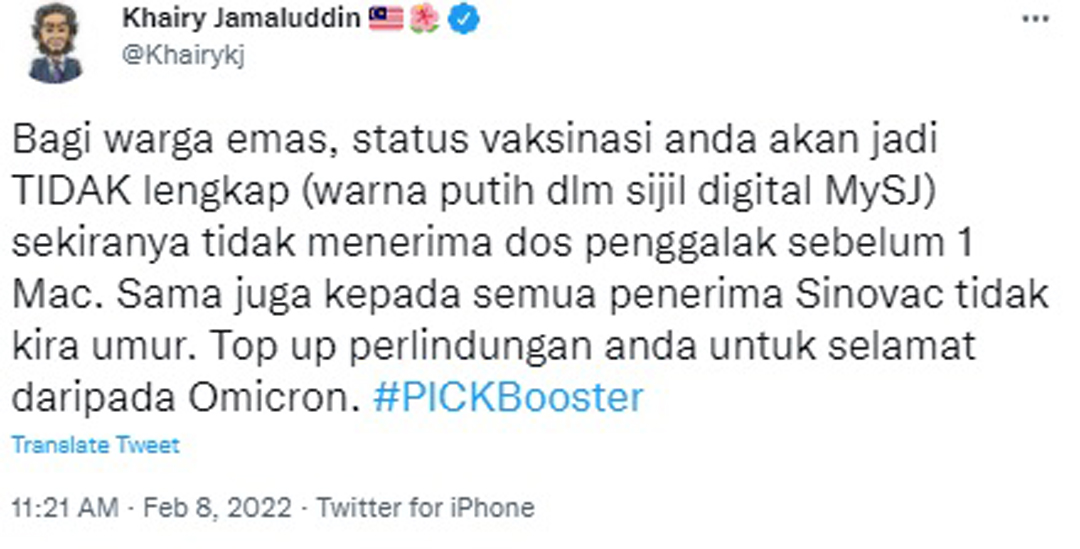
Task: Click the blue verified badge
Action: [464, 19]
